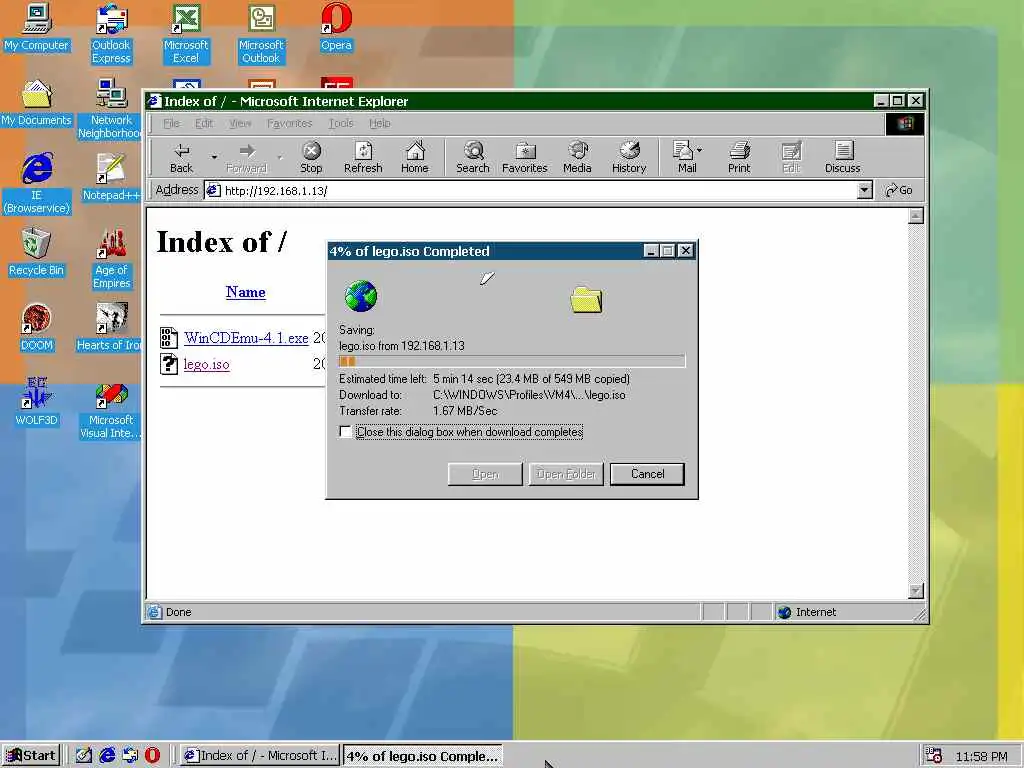1024x768 pixels.
Task: Click the Back toolbar button
Action: [x=182, y=157]
